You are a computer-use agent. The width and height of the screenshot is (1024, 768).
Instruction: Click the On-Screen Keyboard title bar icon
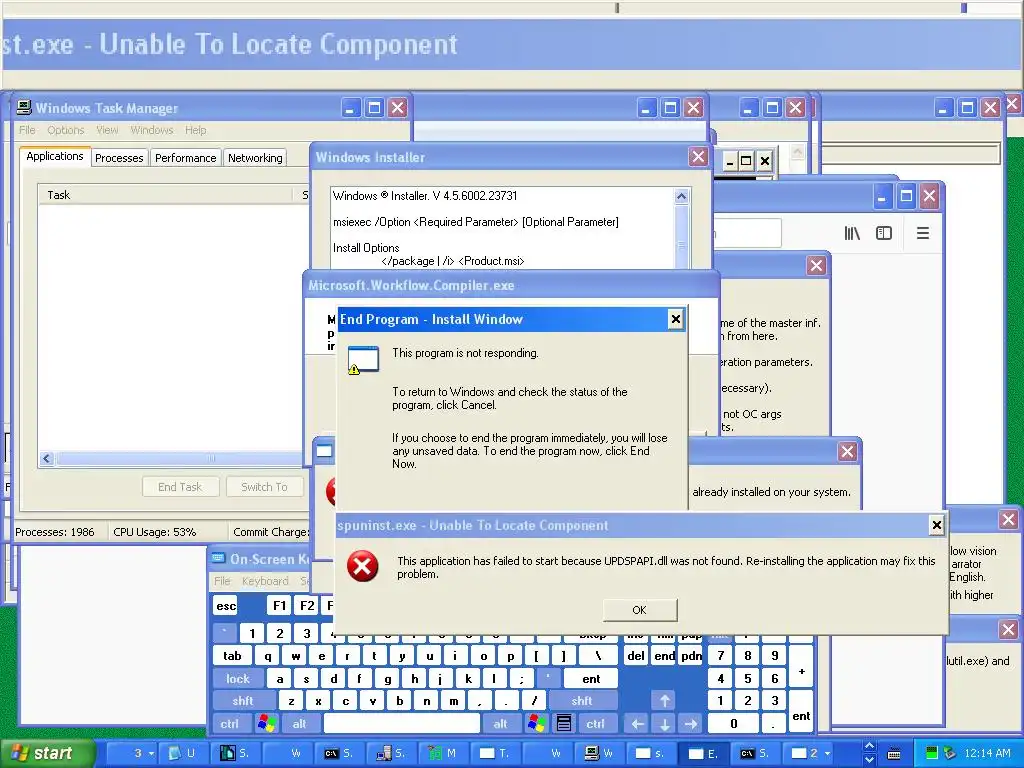(218, 558)
